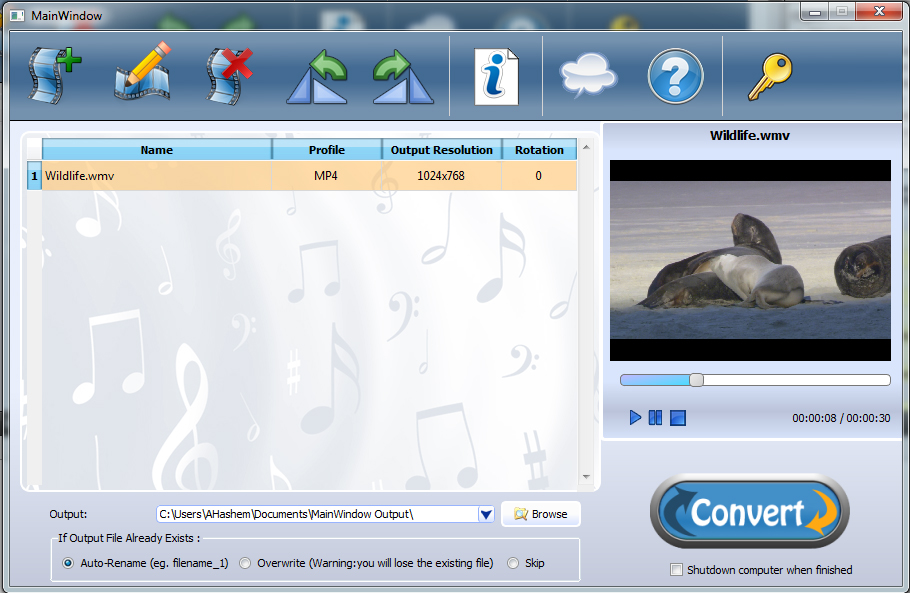Click the time display 00:00:08 / 00:00:30
This screenshot has width=910, height=593.
tap(841, 418)
